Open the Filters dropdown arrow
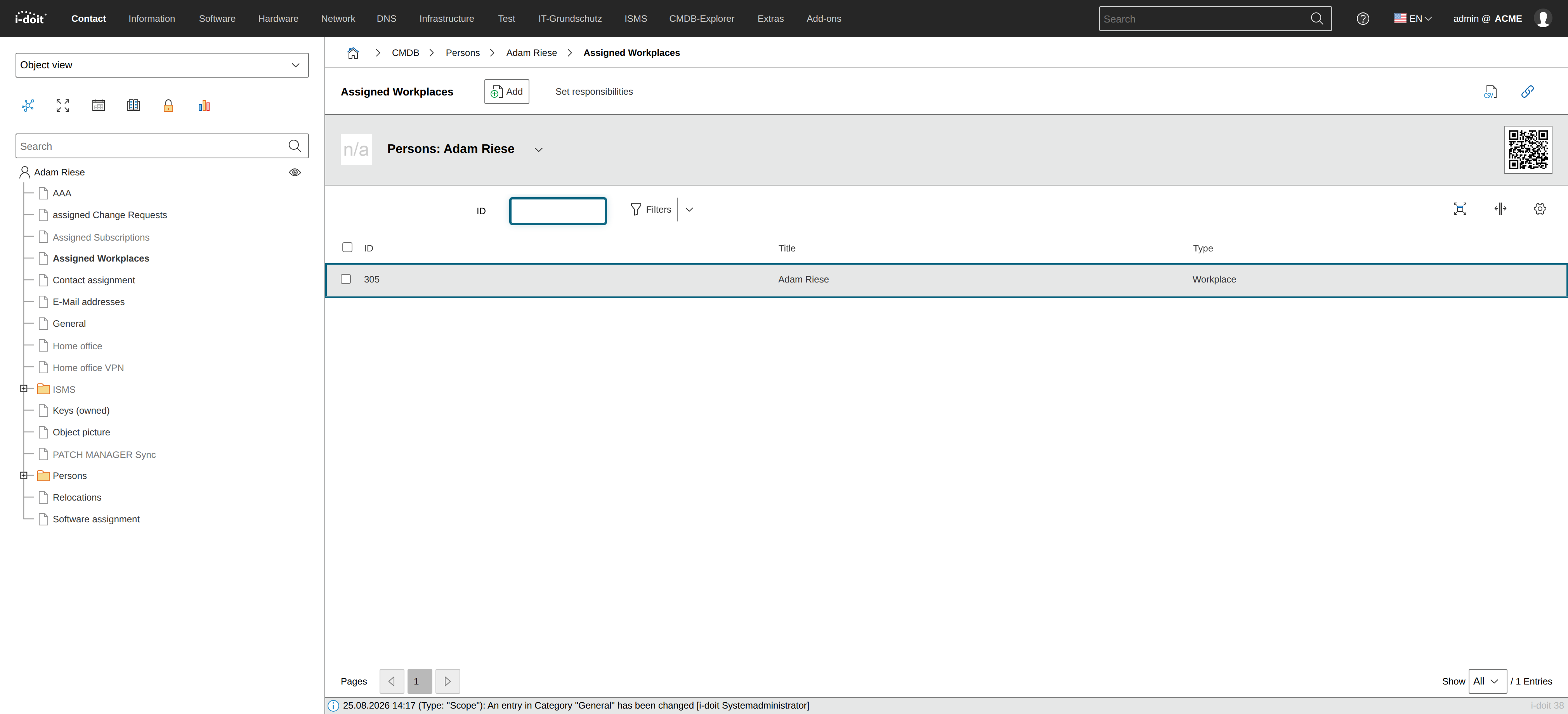This screenshot has width=1568, height=714. click(x=689, y=210)
